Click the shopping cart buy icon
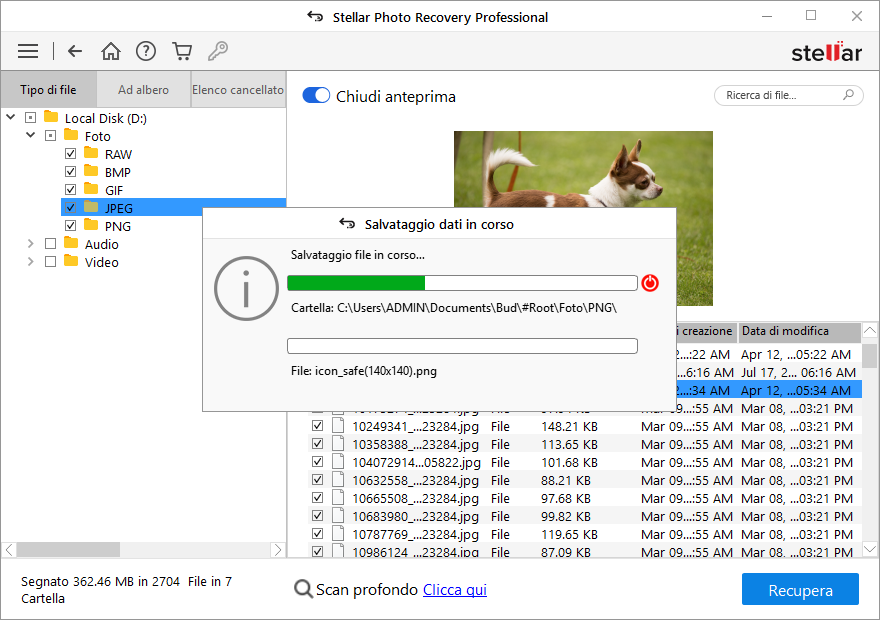 pos(181,51)
